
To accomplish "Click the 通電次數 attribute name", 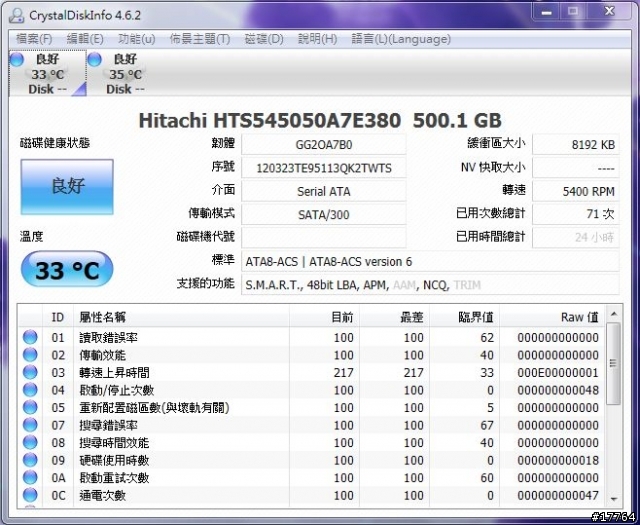I will (x=102, y=496).
